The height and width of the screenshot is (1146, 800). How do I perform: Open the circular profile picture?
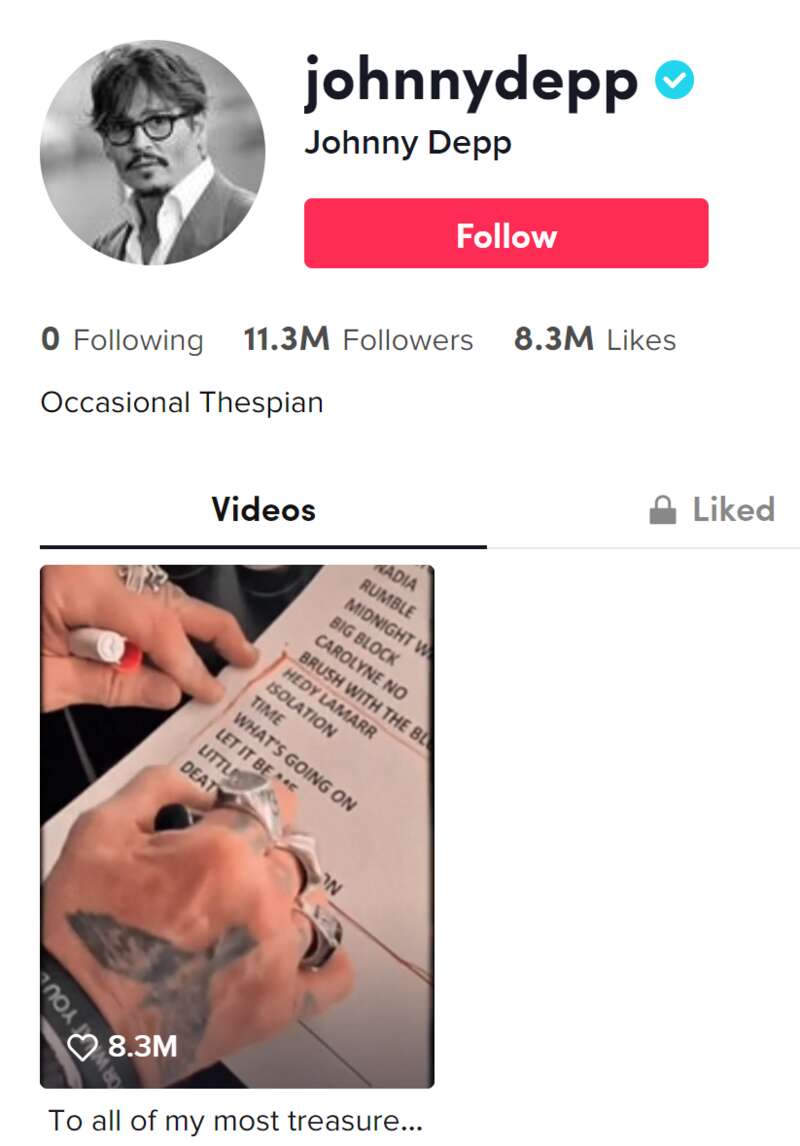153,152
